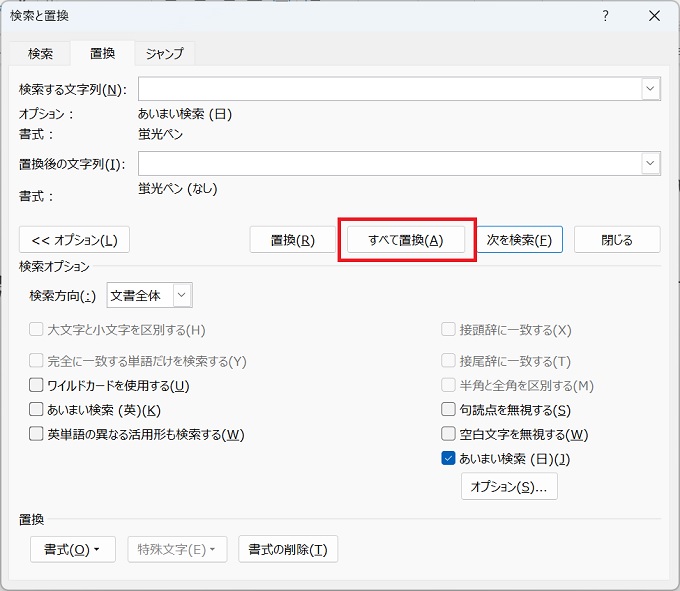Toggle 句読点を無視する checkbox
Image resolution: width=680 pixels, height=591 pixels.
tap(448, 409)
